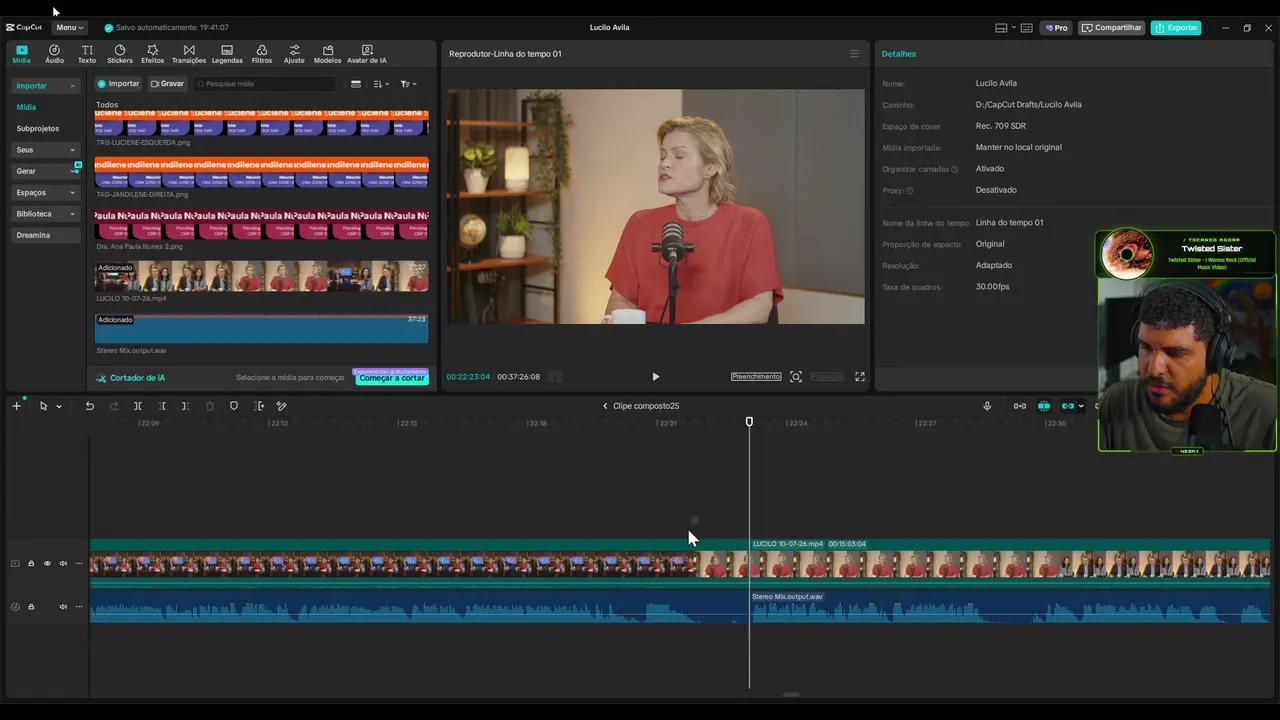The height and width of the screenshot is (720, 1280).
Task: Click the Importar media button
Action: click(118, 84)
